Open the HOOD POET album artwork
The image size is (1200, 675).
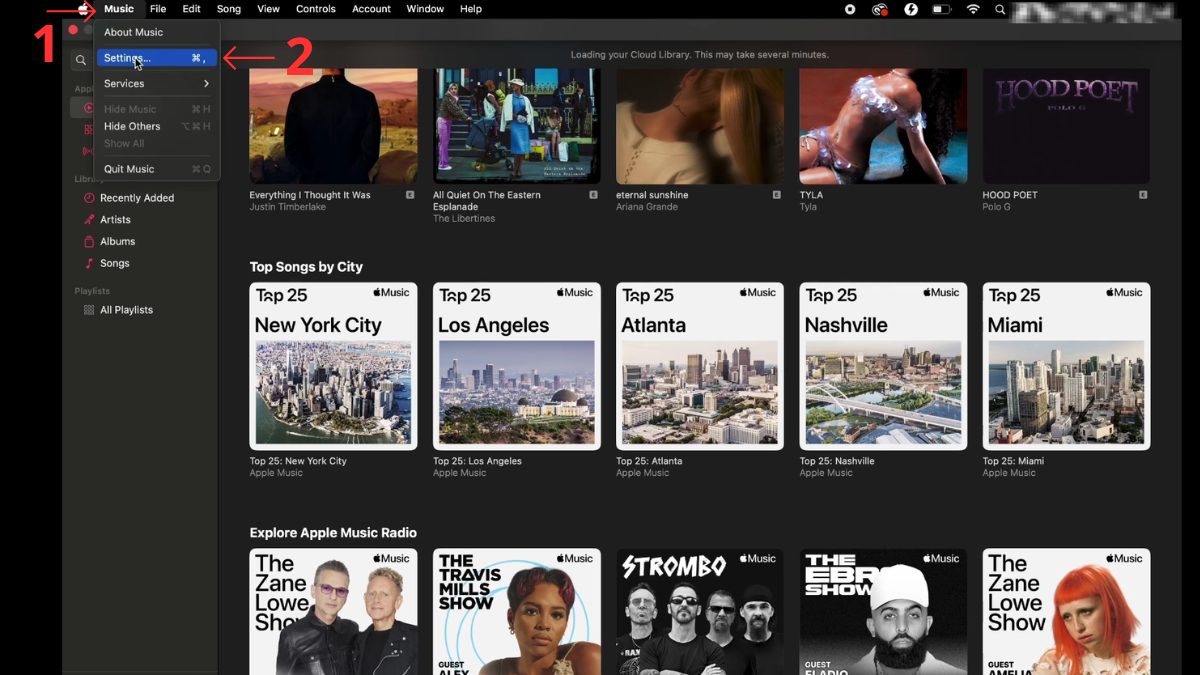(x=1066, y=126)
